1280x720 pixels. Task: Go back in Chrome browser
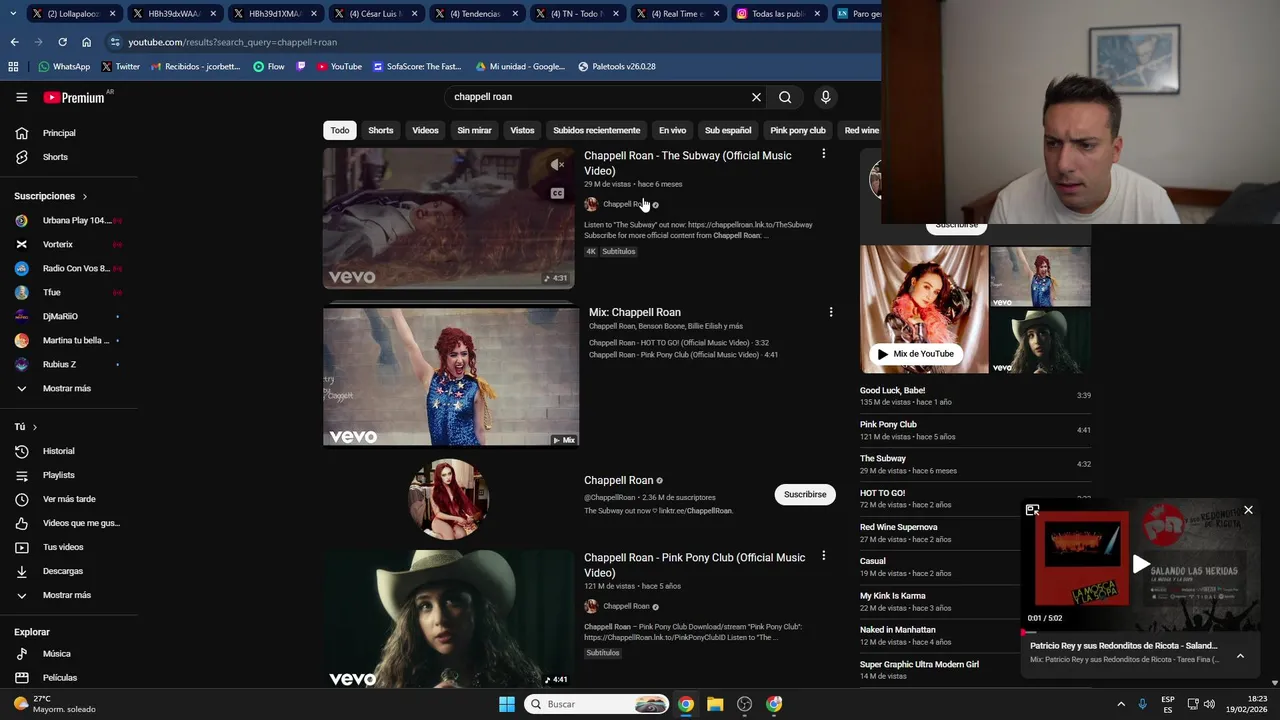pyautogui.click(x=14, y=42)
